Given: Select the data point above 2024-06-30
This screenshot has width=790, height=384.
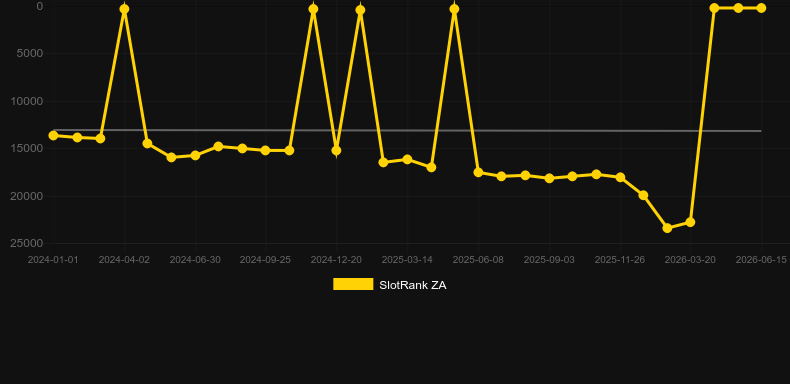Looking at the screenshot, I should (x=195, y=155).
